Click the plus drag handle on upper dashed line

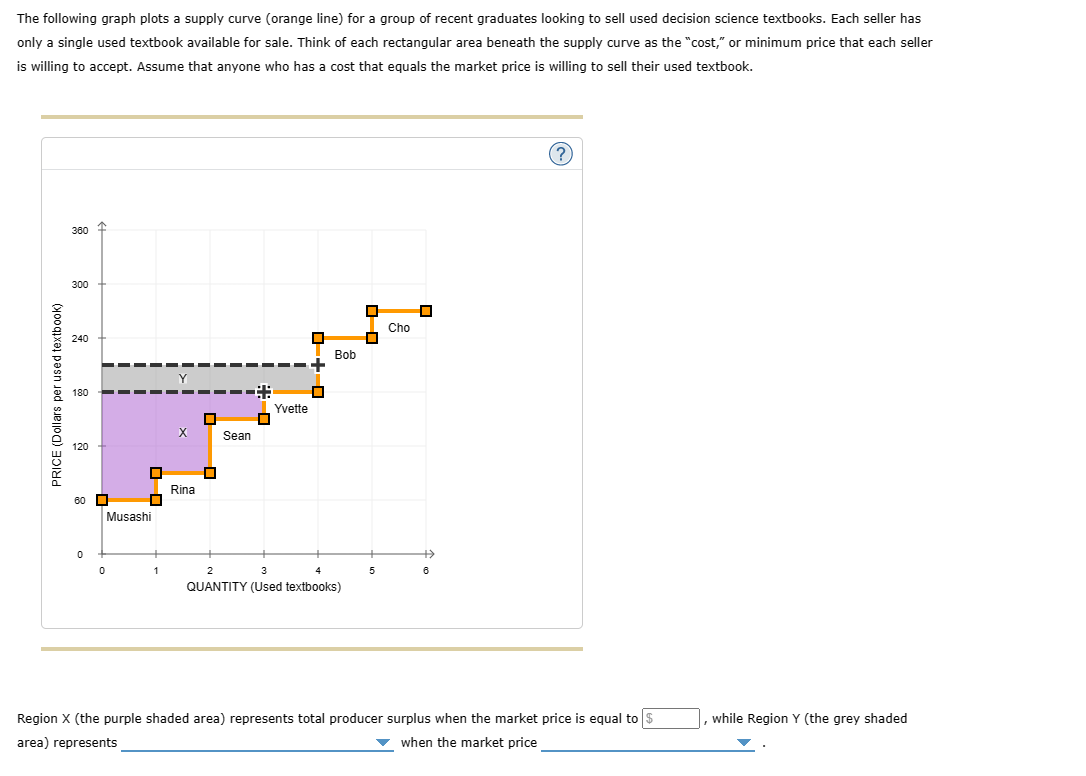point(317,364)
